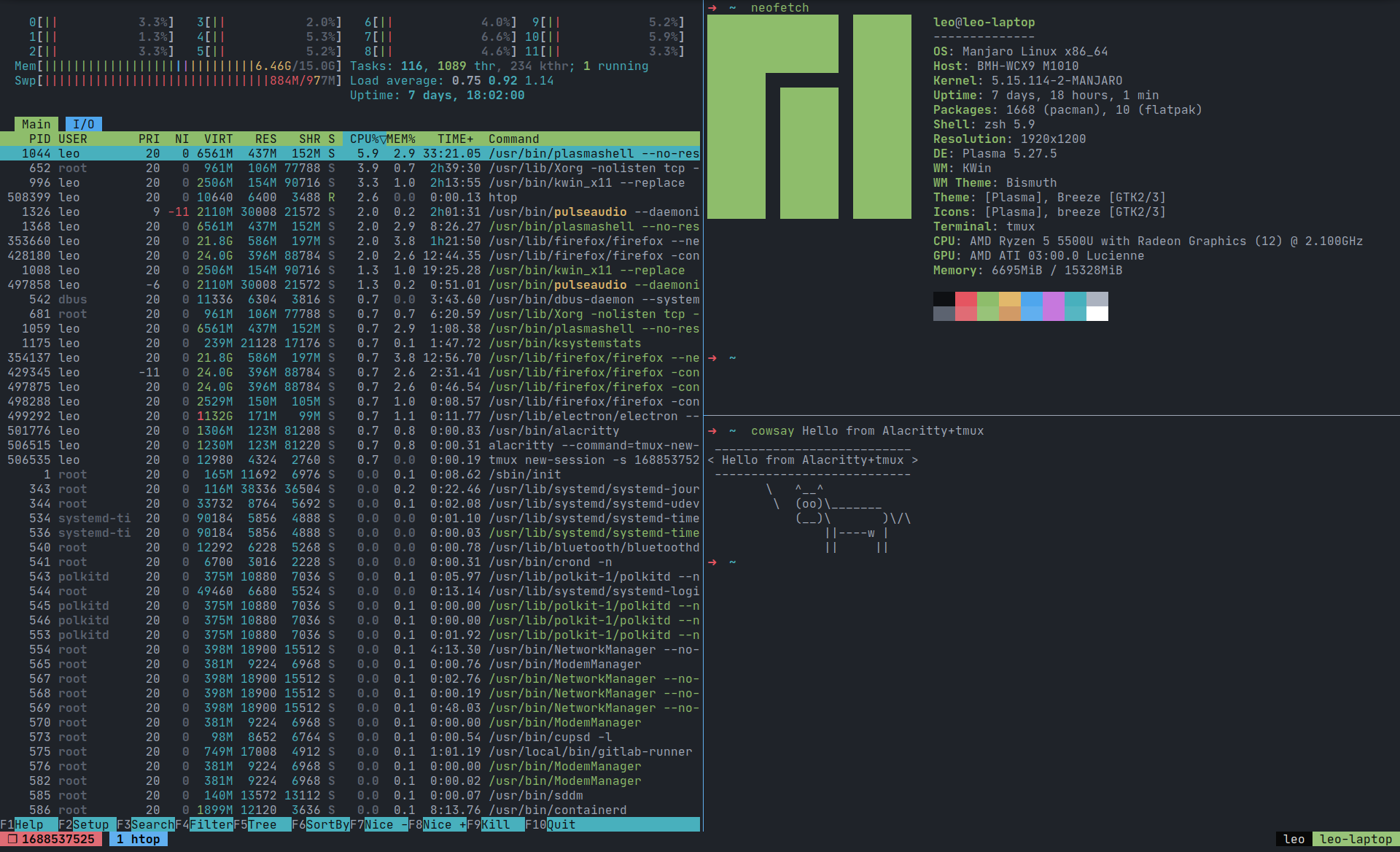
Task: Select the pulseaudio process row PID 1326
Action: [350, 212]
